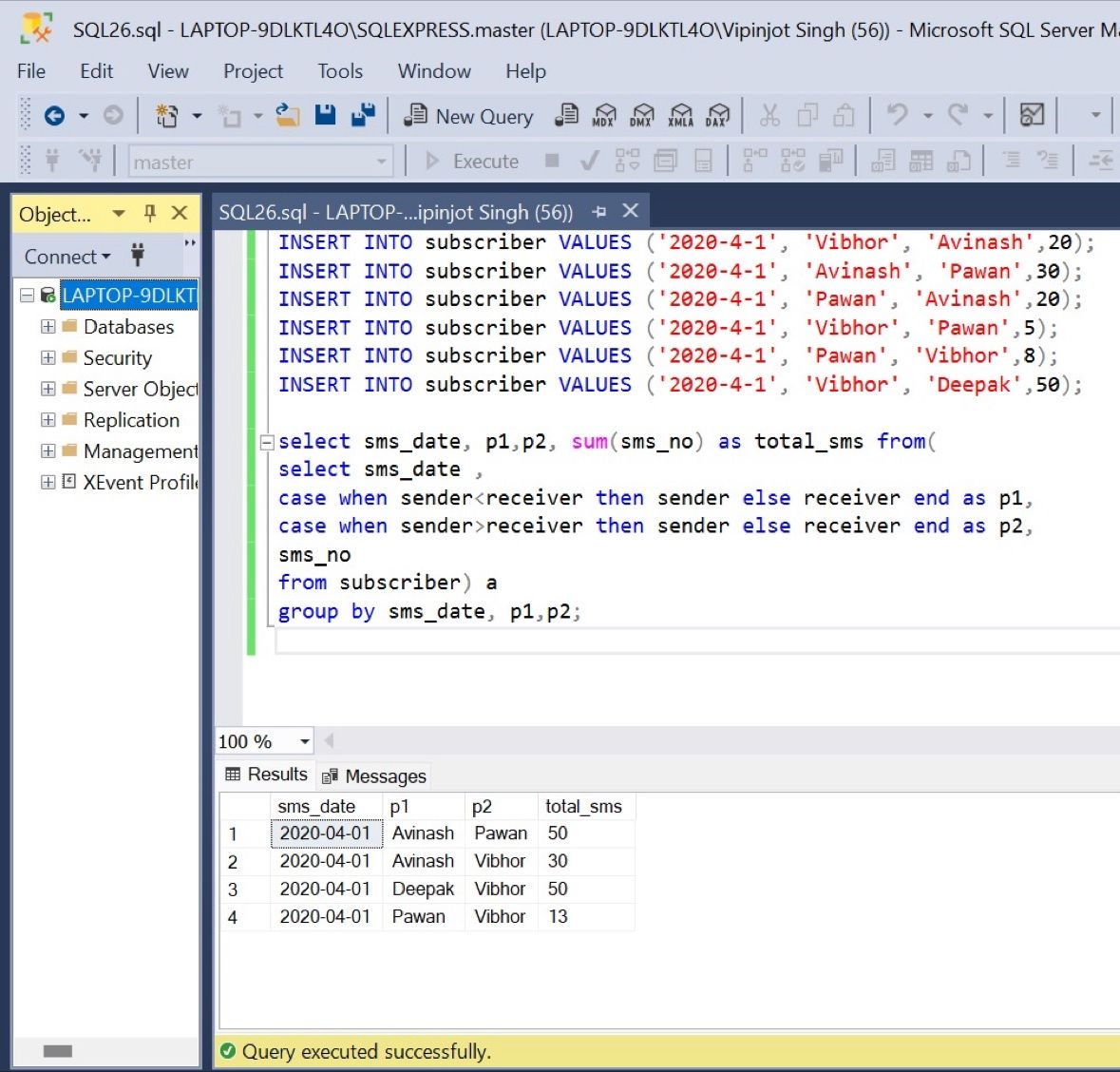1120x1072 pixels.
Task: Toggle auto-hide pin on Object Explorer
Action: (149, 214)
